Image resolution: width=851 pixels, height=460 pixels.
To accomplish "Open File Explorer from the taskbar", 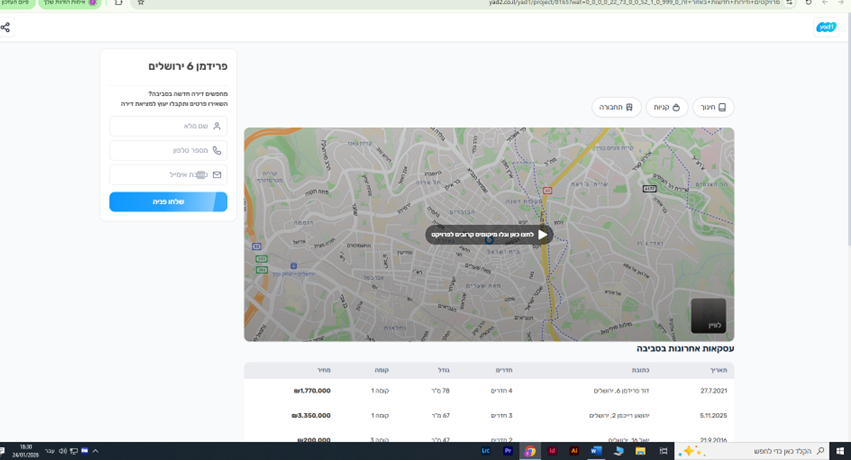I will [x=640, y=451].
